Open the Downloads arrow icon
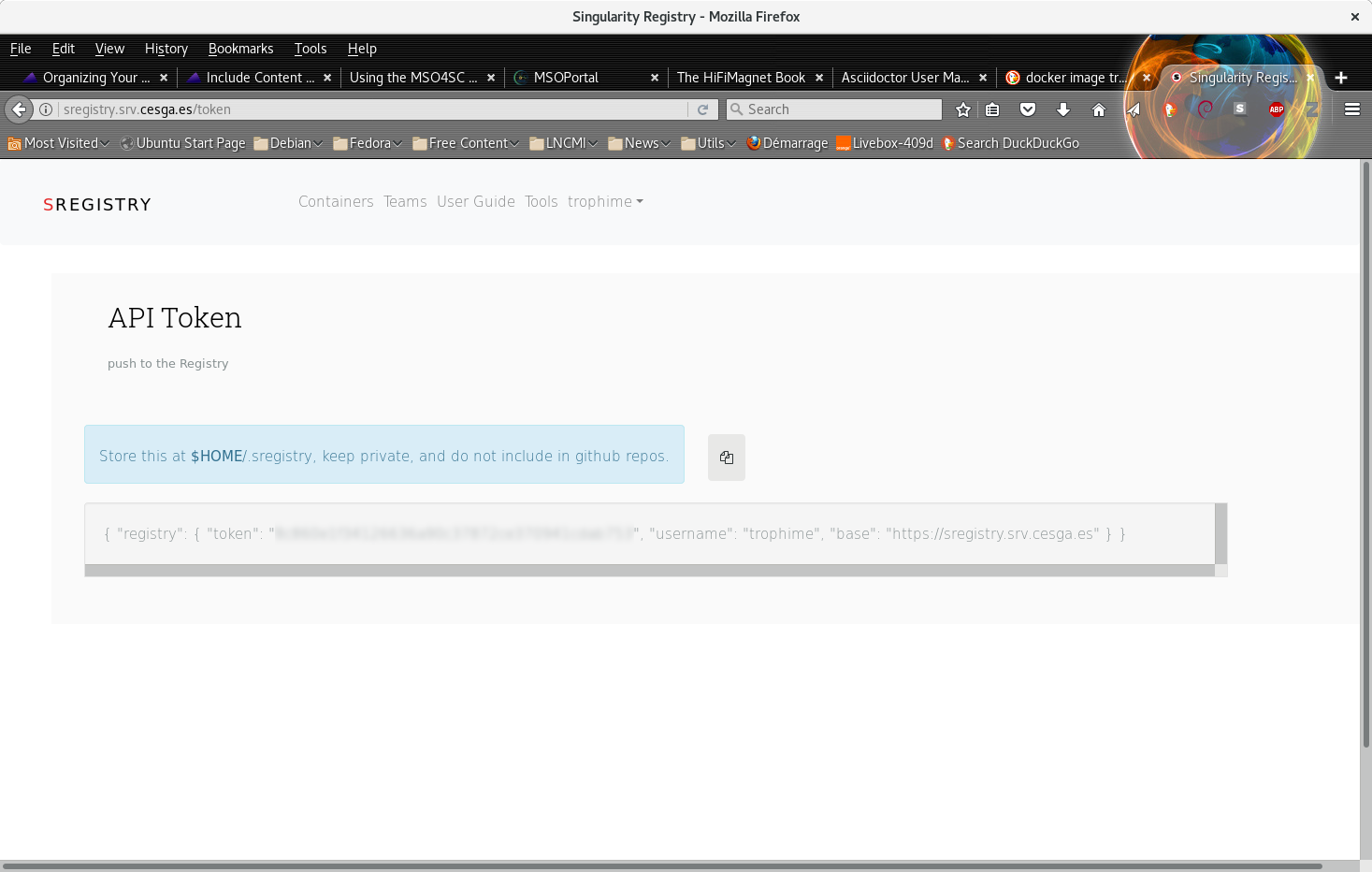This screenshot has width=1372, height=872. click(x=1063, y=109)
